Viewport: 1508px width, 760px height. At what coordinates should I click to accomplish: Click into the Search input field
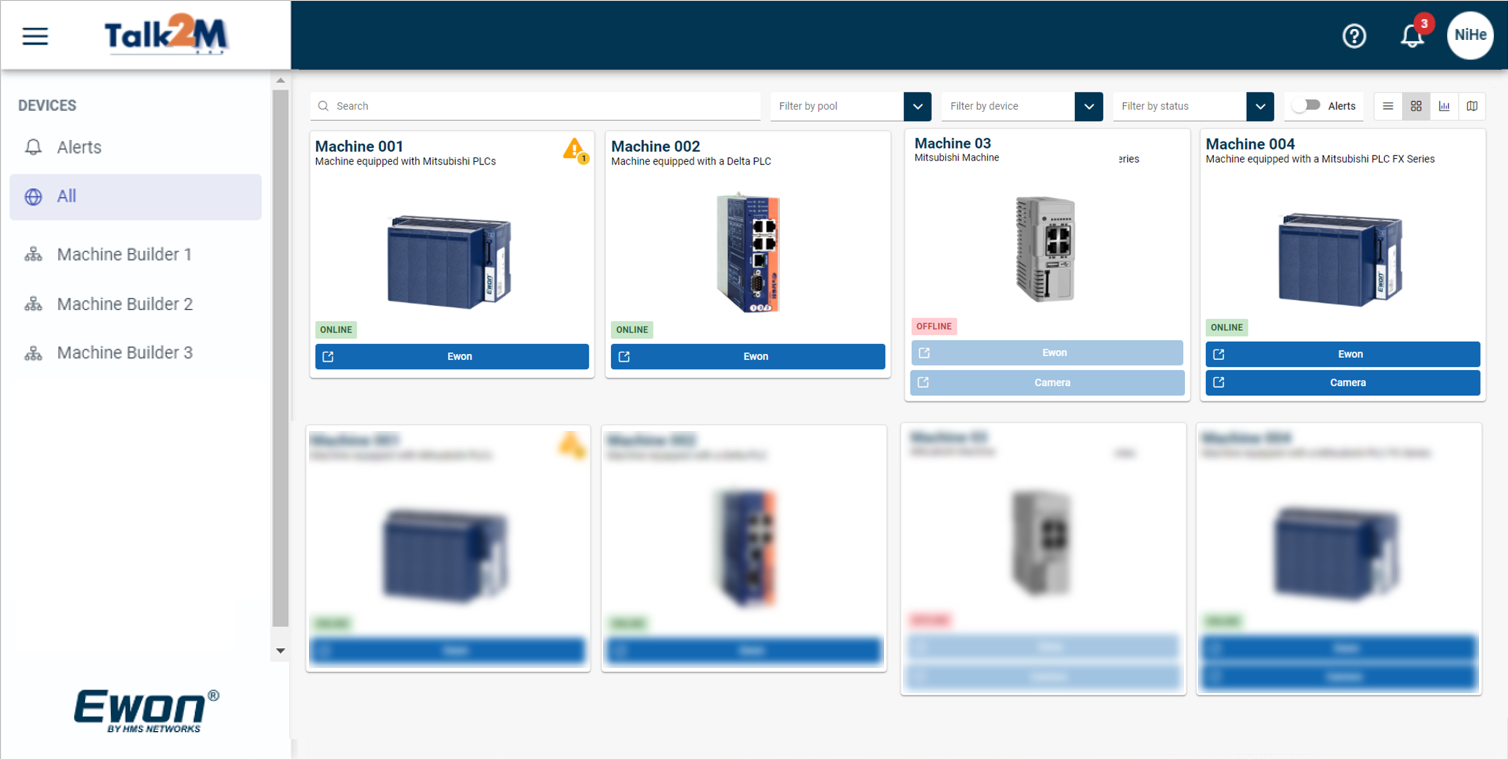[x=535, y=106]
